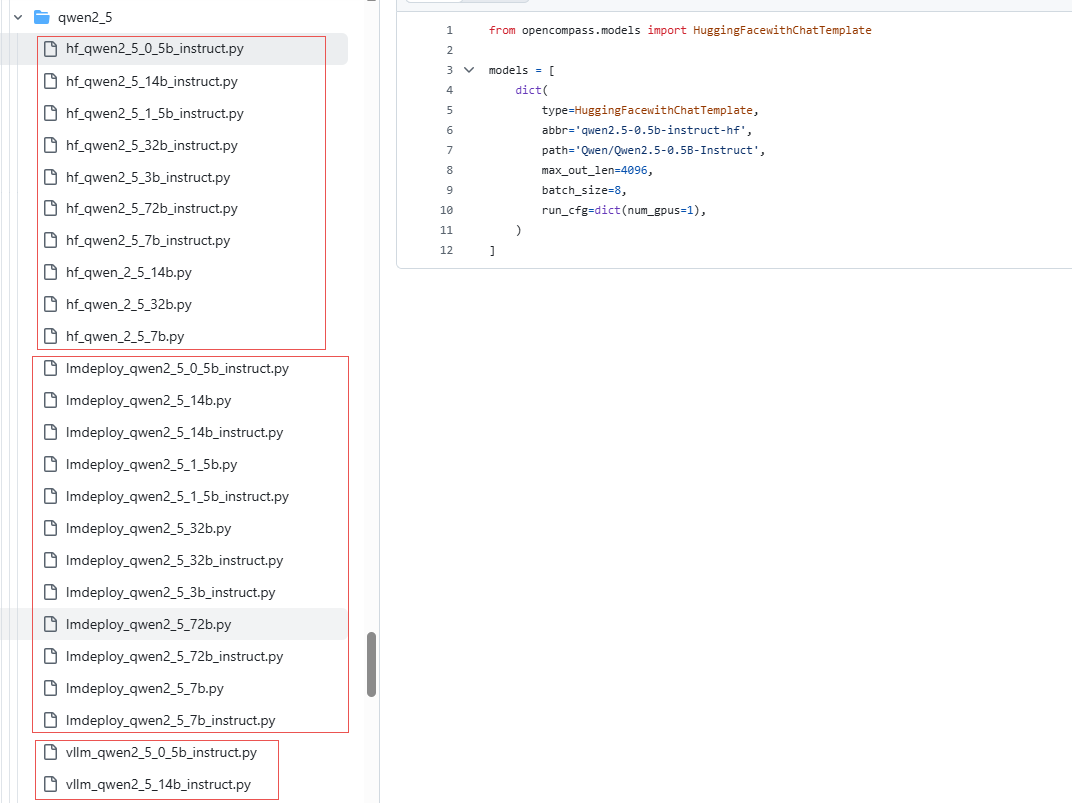
Task: Open hf_qwen2_5_0_5b_instruct.py file
Action: click(x=155, y=49)
